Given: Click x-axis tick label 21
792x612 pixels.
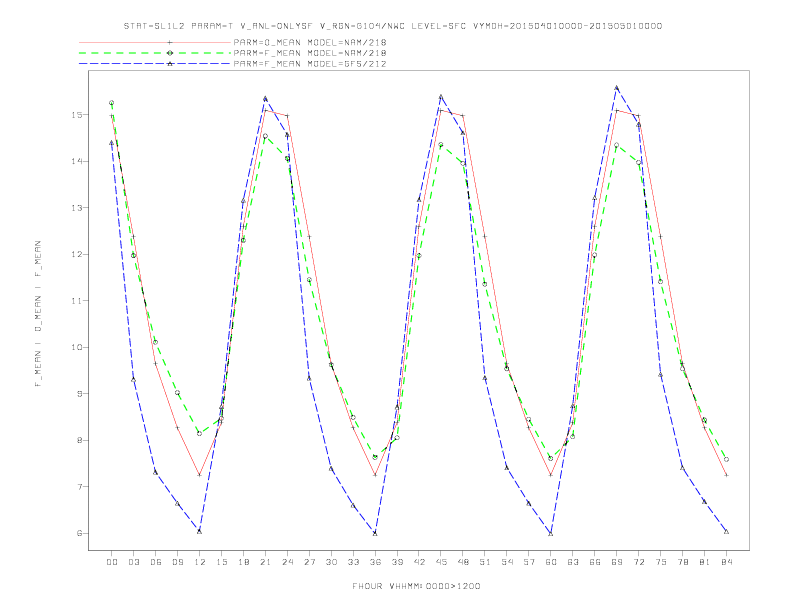Looking at the screenshot, I should 265,562.
